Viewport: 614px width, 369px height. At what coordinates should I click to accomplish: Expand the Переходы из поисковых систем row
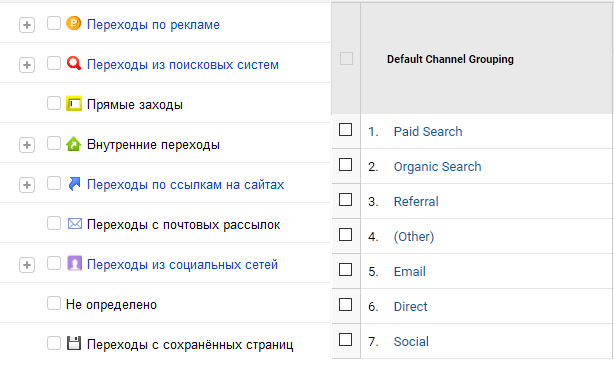(x=27, y=65)
